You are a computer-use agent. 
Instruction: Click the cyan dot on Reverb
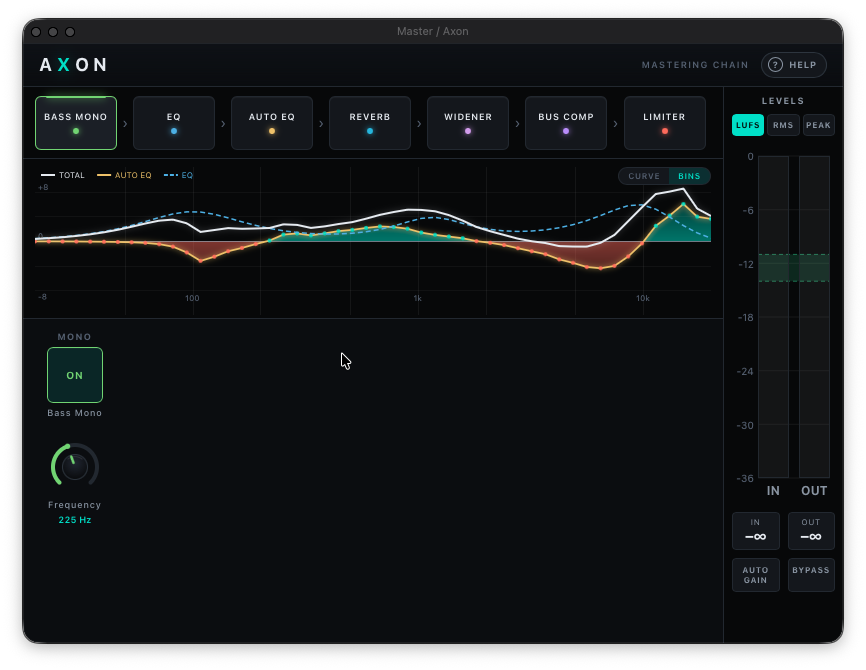point(370,131)
